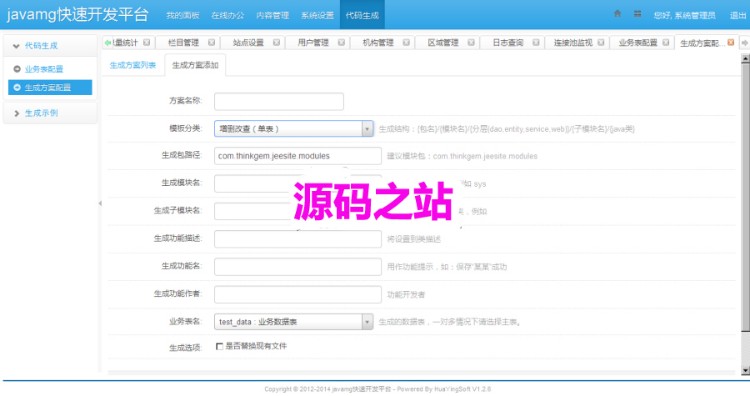Screen dimensions: 750x396
Task: Click the 生成方案配置 sidebar bullet icon
Action: click(x=17, y=88)
